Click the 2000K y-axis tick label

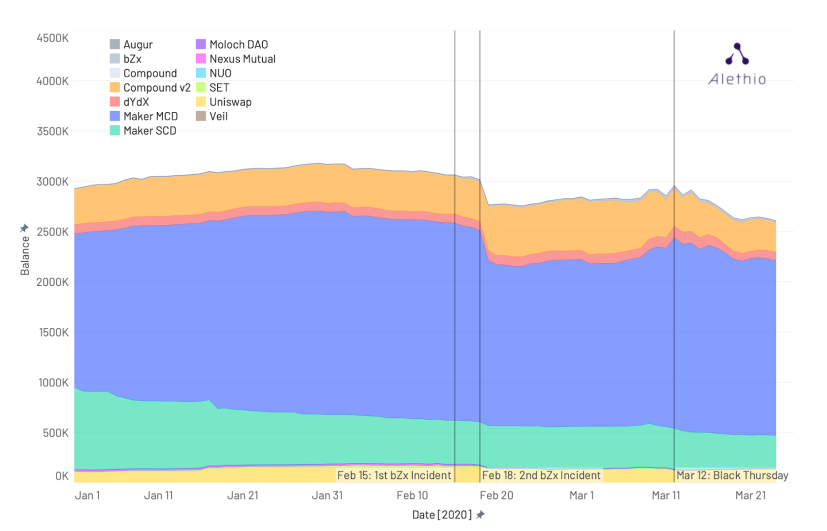53,282
